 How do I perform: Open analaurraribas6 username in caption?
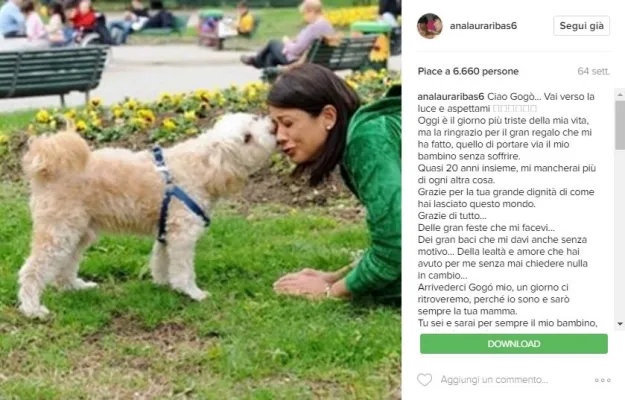[450, 97]
